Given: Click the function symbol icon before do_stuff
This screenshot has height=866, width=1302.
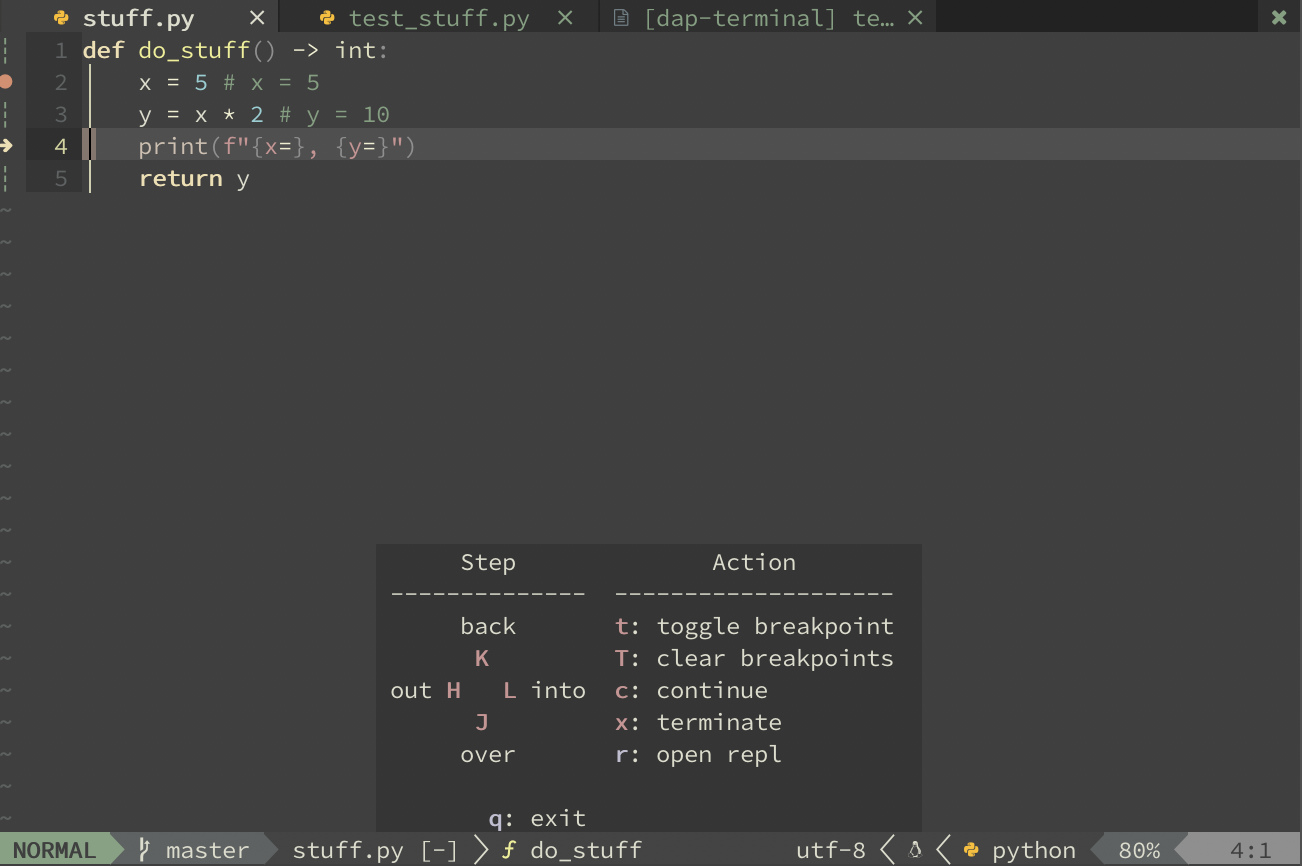Looking at the screenshot, I should pyautogui.click(x=509, y=850).
